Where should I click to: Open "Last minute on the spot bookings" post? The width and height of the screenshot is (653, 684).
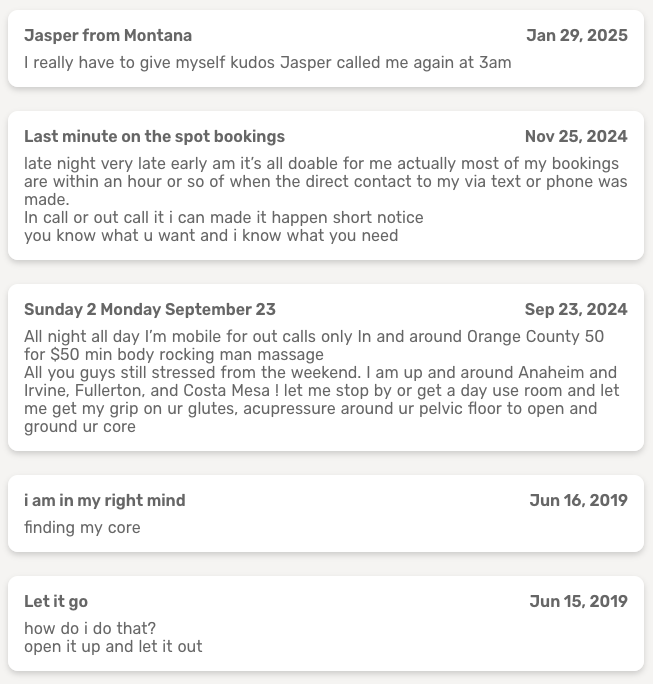pos(154,137)
